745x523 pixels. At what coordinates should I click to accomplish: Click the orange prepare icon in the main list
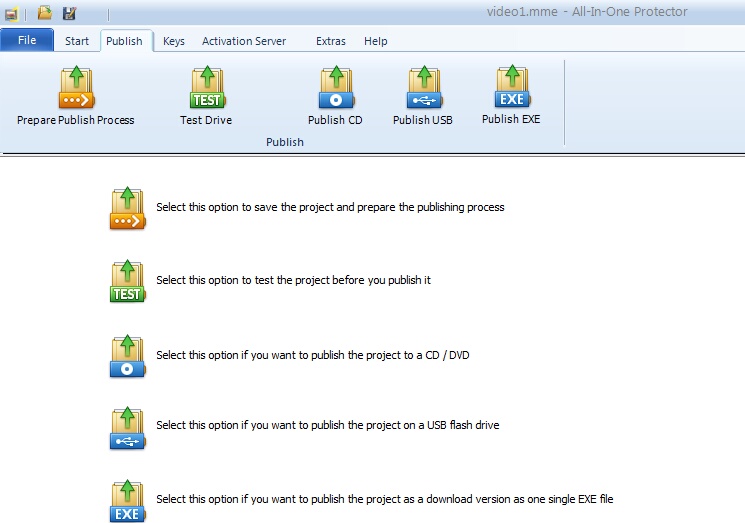127,208
